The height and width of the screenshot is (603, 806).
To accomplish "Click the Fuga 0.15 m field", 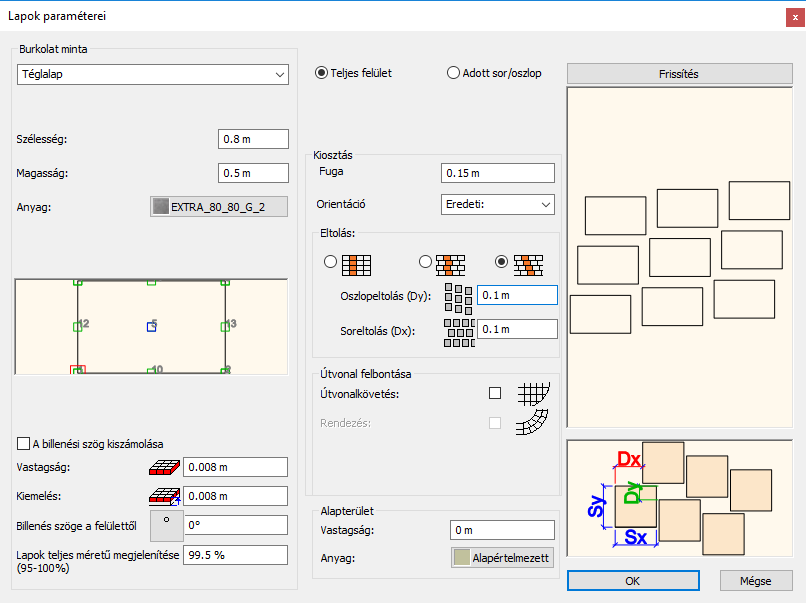I will 498,173.
